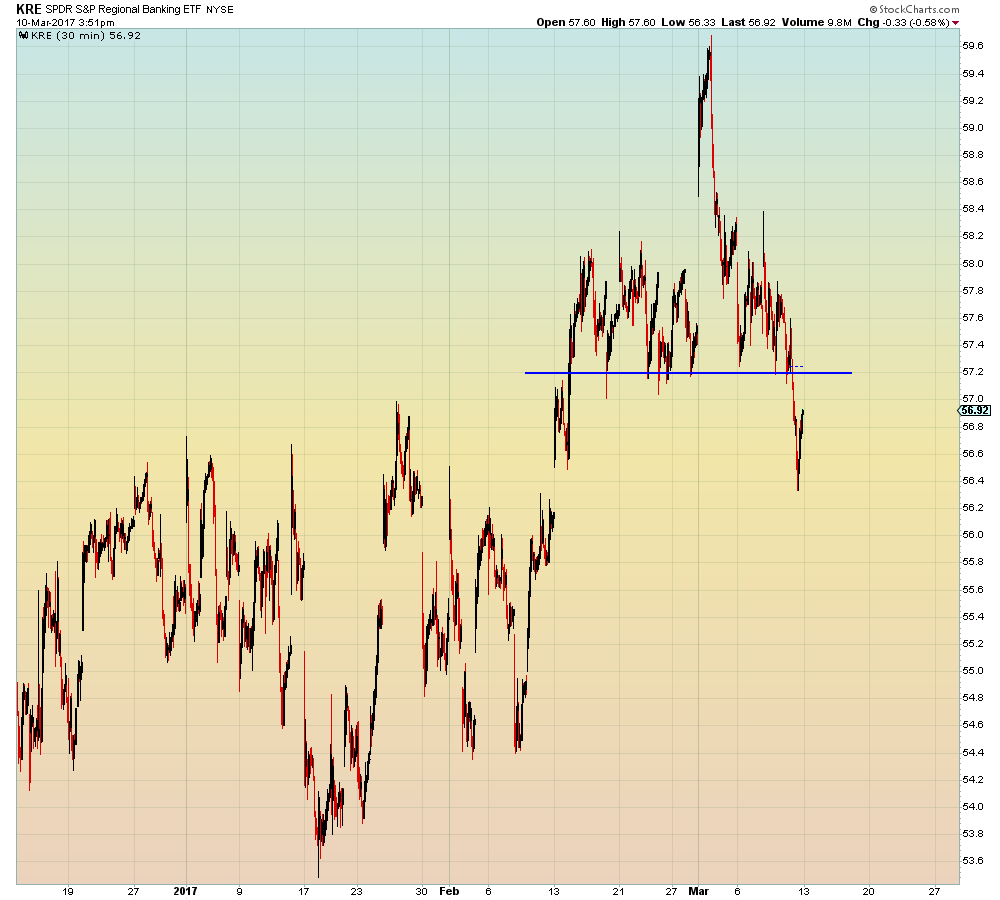
Task: Click the '21' date label on axis
Action: click(x=618, y=891)
